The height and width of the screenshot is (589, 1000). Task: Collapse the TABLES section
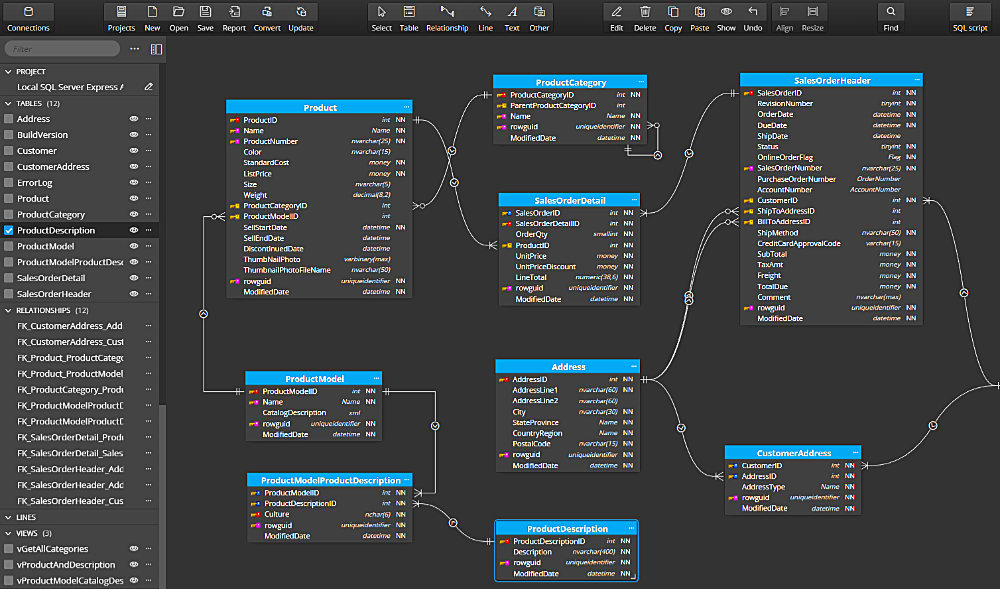8,102
